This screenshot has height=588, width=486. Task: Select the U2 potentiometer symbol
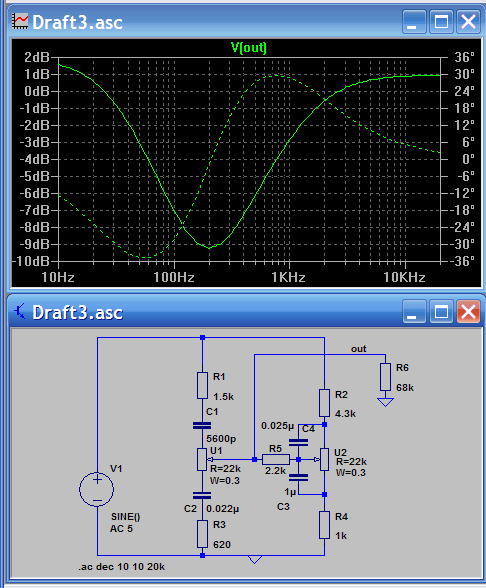tap(323, 459)
